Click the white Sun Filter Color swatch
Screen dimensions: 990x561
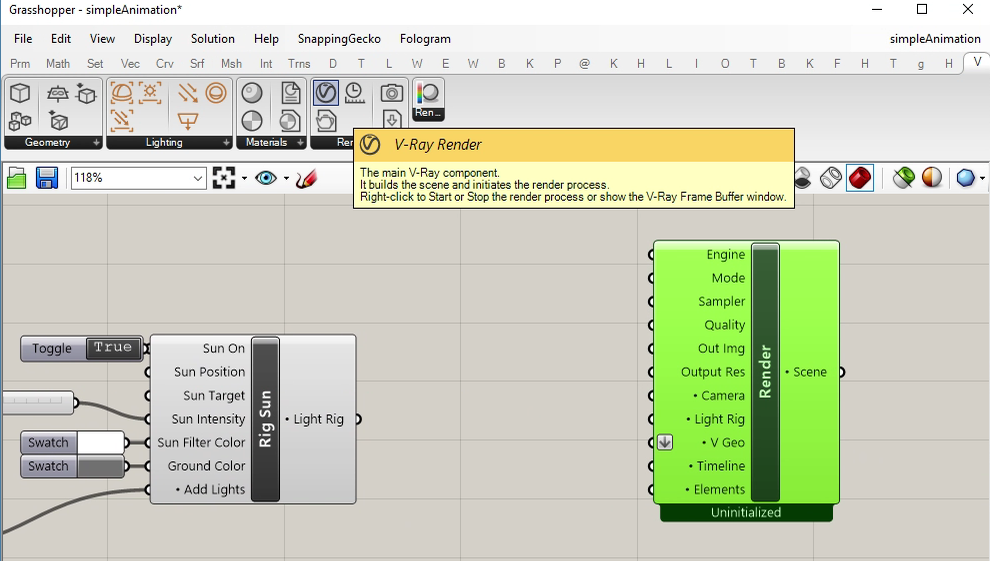tap(100, 442)
